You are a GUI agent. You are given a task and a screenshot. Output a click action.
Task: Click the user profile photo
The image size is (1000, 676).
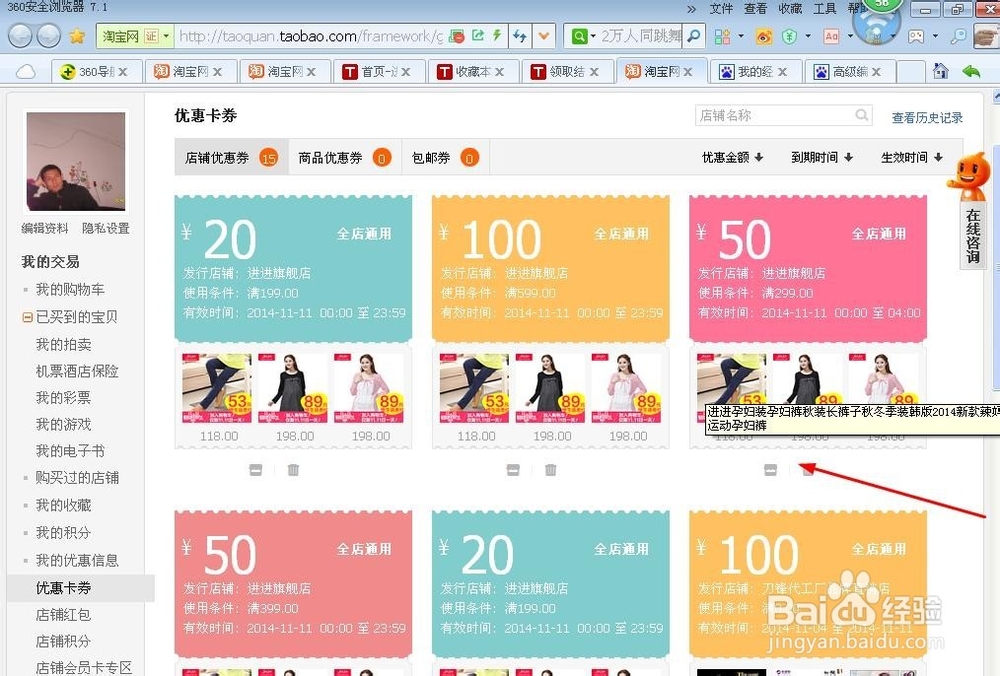(x=76, y=160)
